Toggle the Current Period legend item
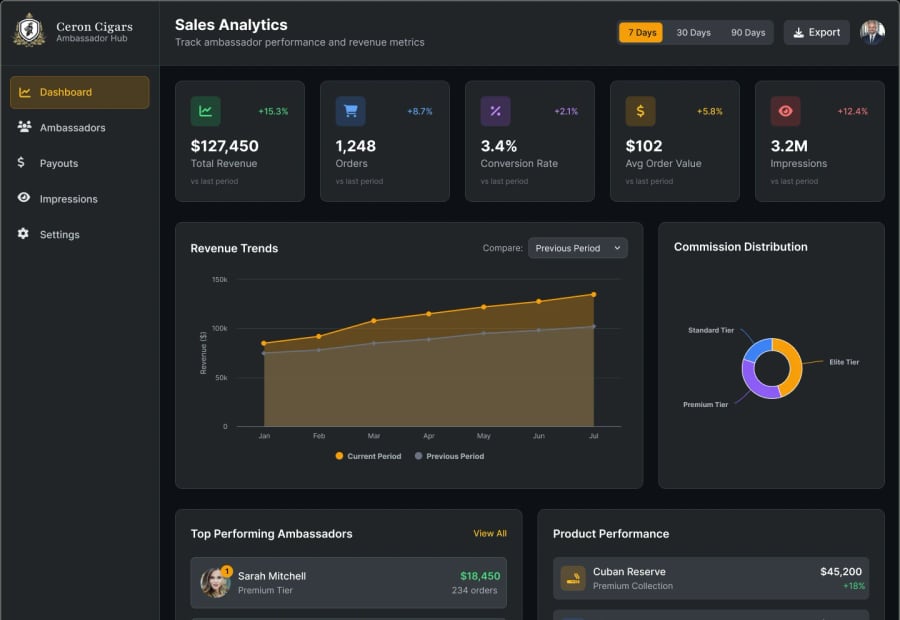This screenshot has height=620, width=900. click(368, 456)
